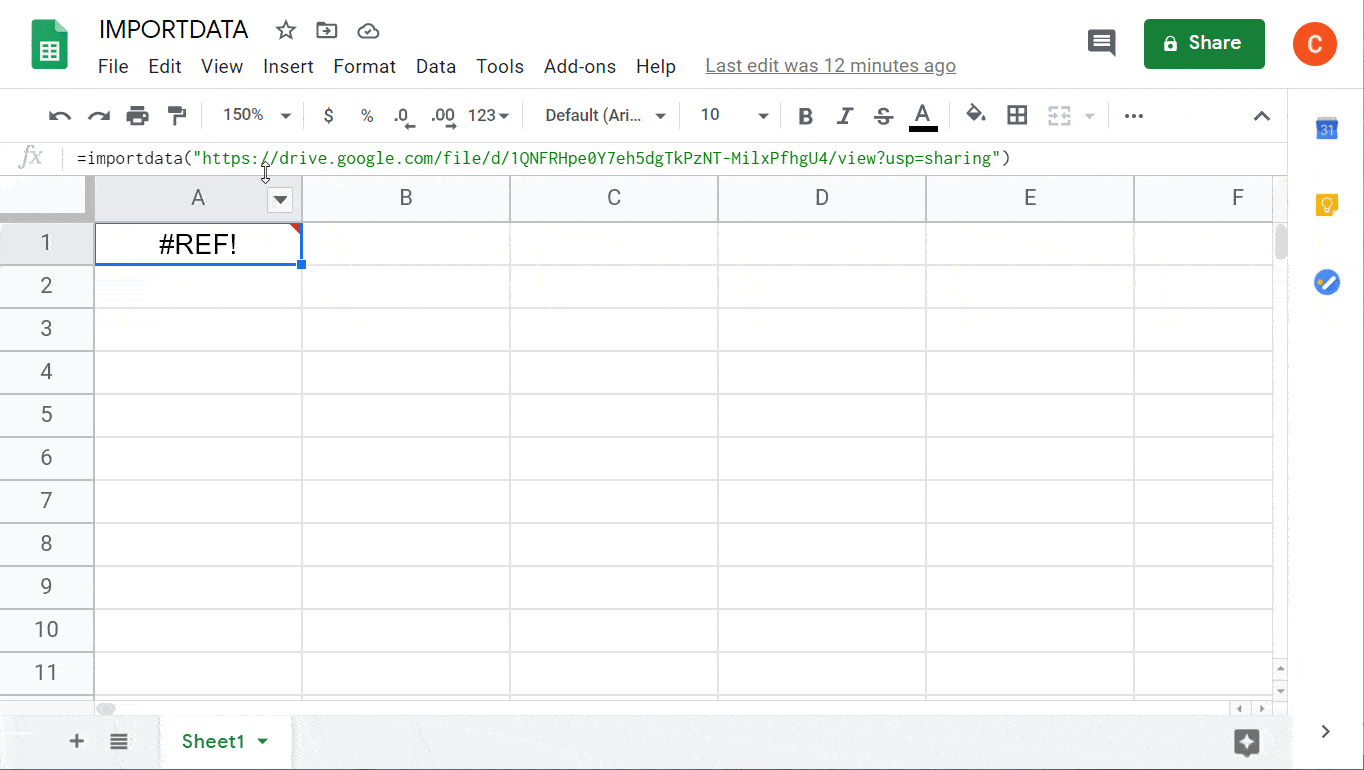This screenshot has width=1364, height=770.
Task: Toggle bold formatting
Action: (805, 115)
